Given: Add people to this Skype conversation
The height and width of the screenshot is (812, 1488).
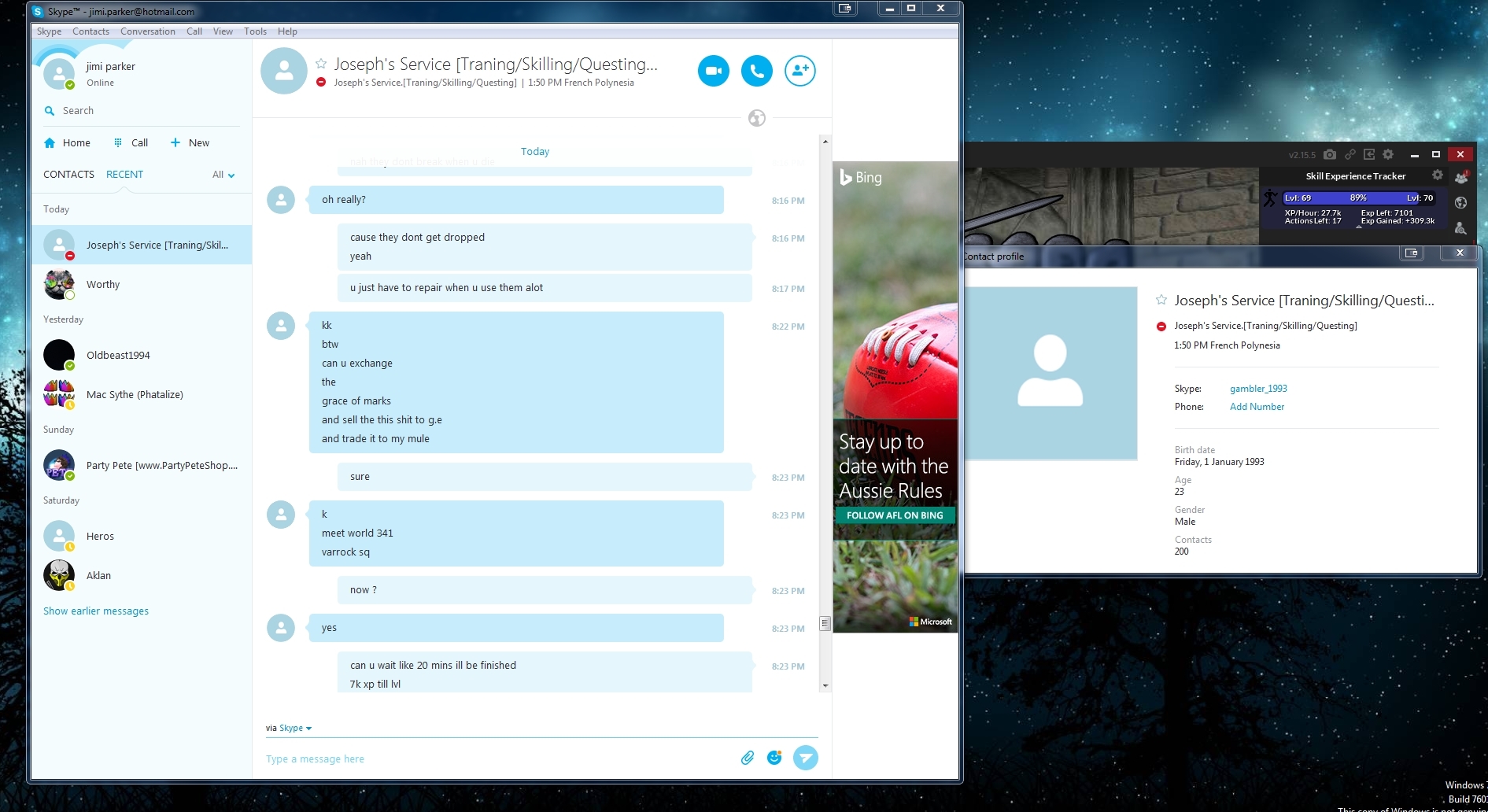Looking at the screenshot, I should tap(799, 71).
